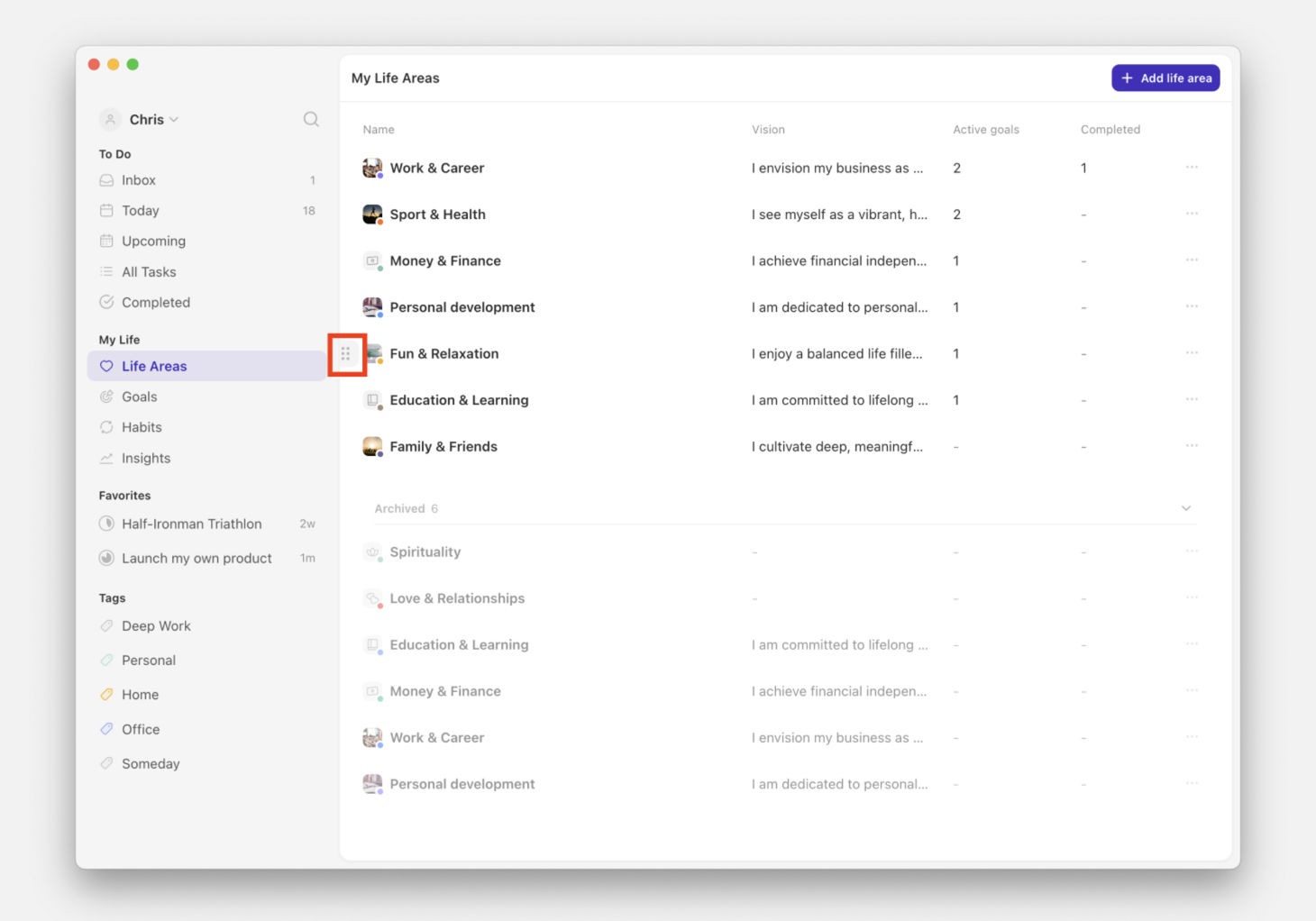The height and width of the screenshot is (921, 1316).
Task: Open Inbox in the sidebar
Action: tap(206, 180)
